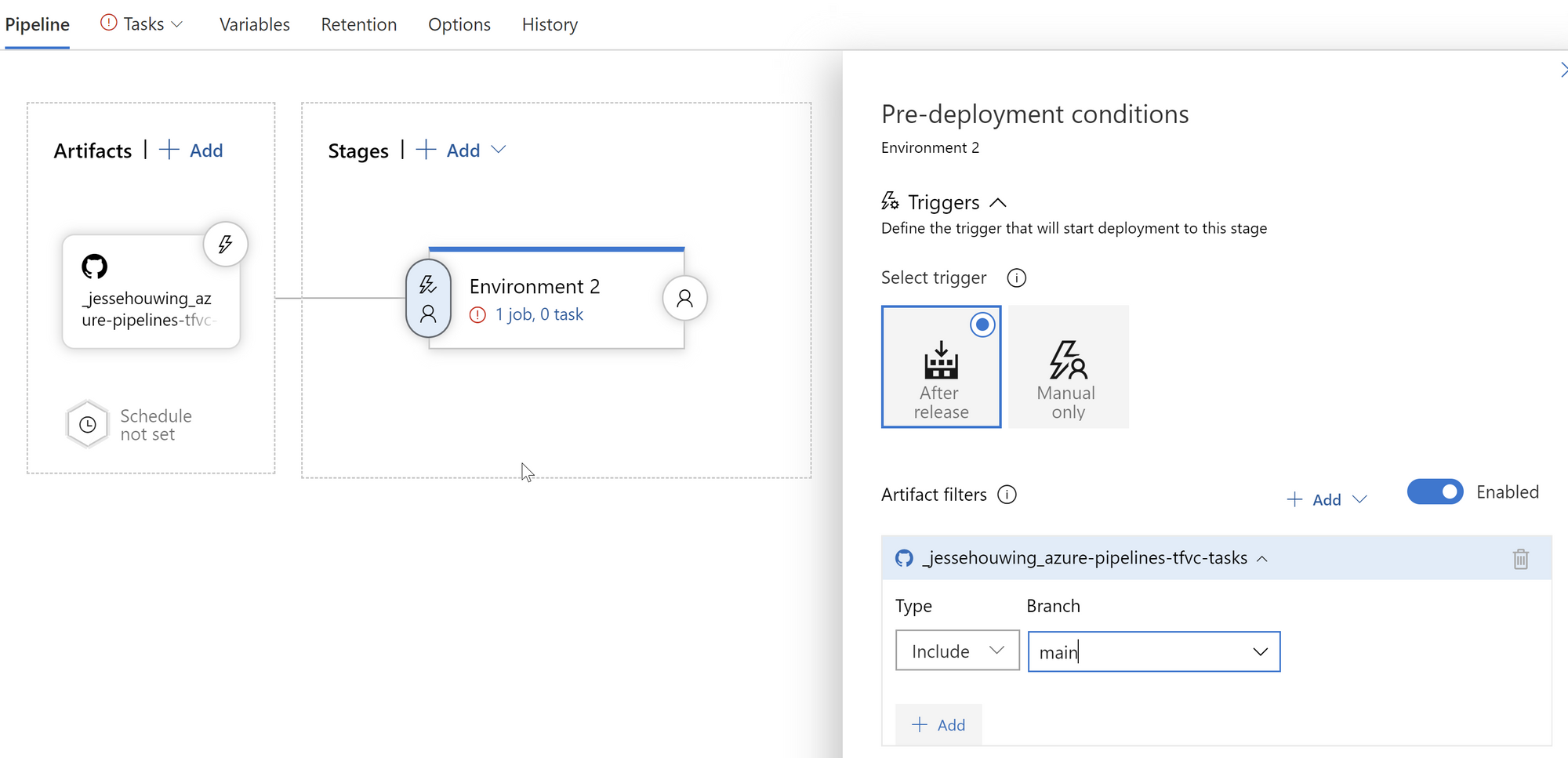Click the artifact continuous deployment trigger lightning icon
Viewport: 1568px width, 758px height.
tap(226, 245)
